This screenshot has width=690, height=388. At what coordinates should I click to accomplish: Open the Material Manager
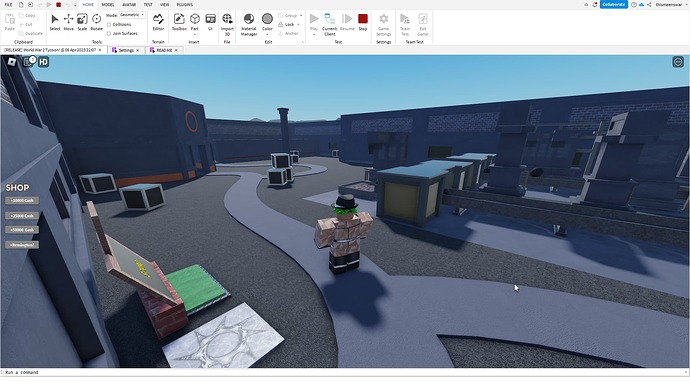click(x=249, y=24)
